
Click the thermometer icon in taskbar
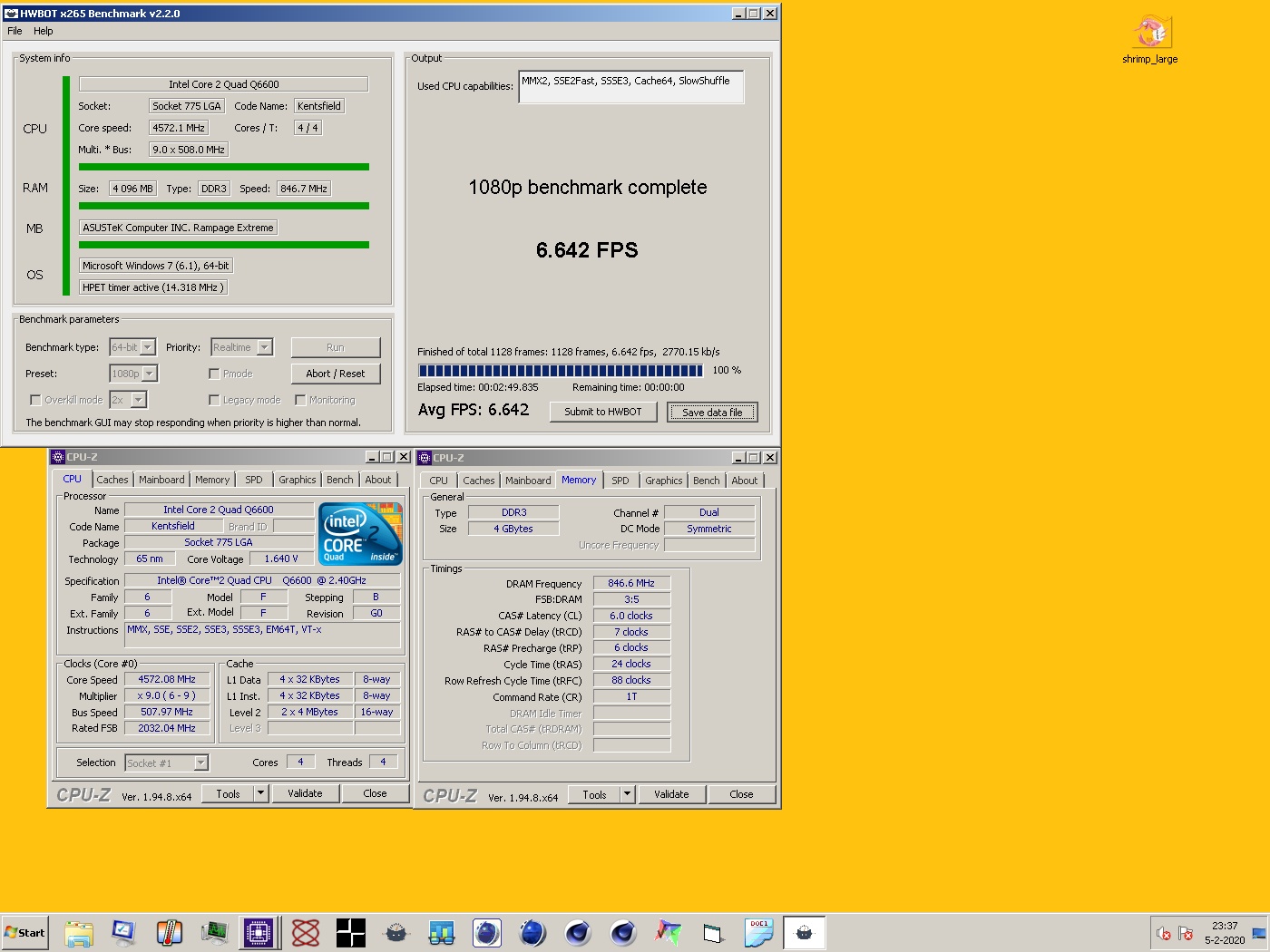click(x=169, y=932)
